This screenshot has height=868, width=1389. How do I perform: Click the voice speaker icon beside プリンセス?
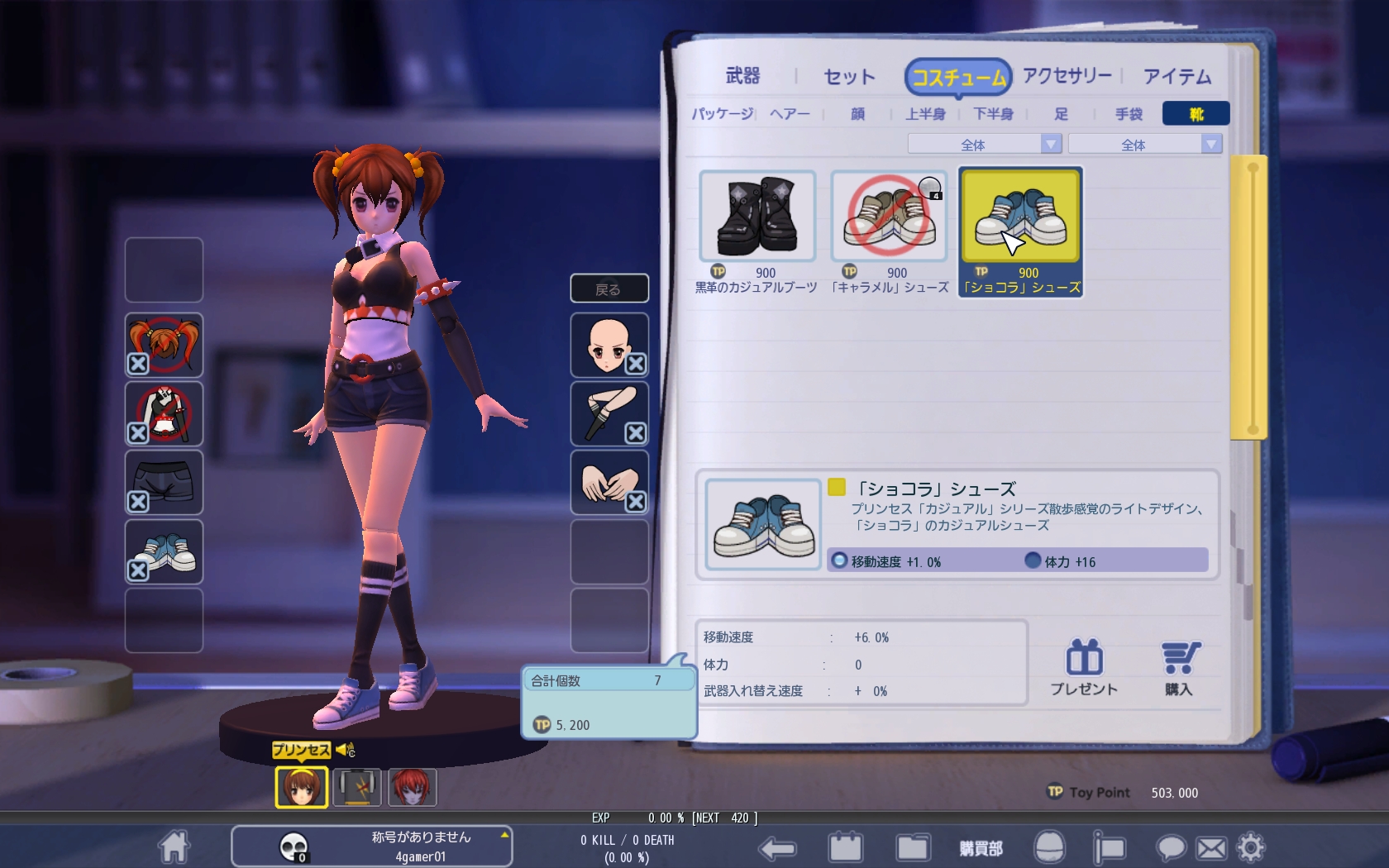[345, 750]
